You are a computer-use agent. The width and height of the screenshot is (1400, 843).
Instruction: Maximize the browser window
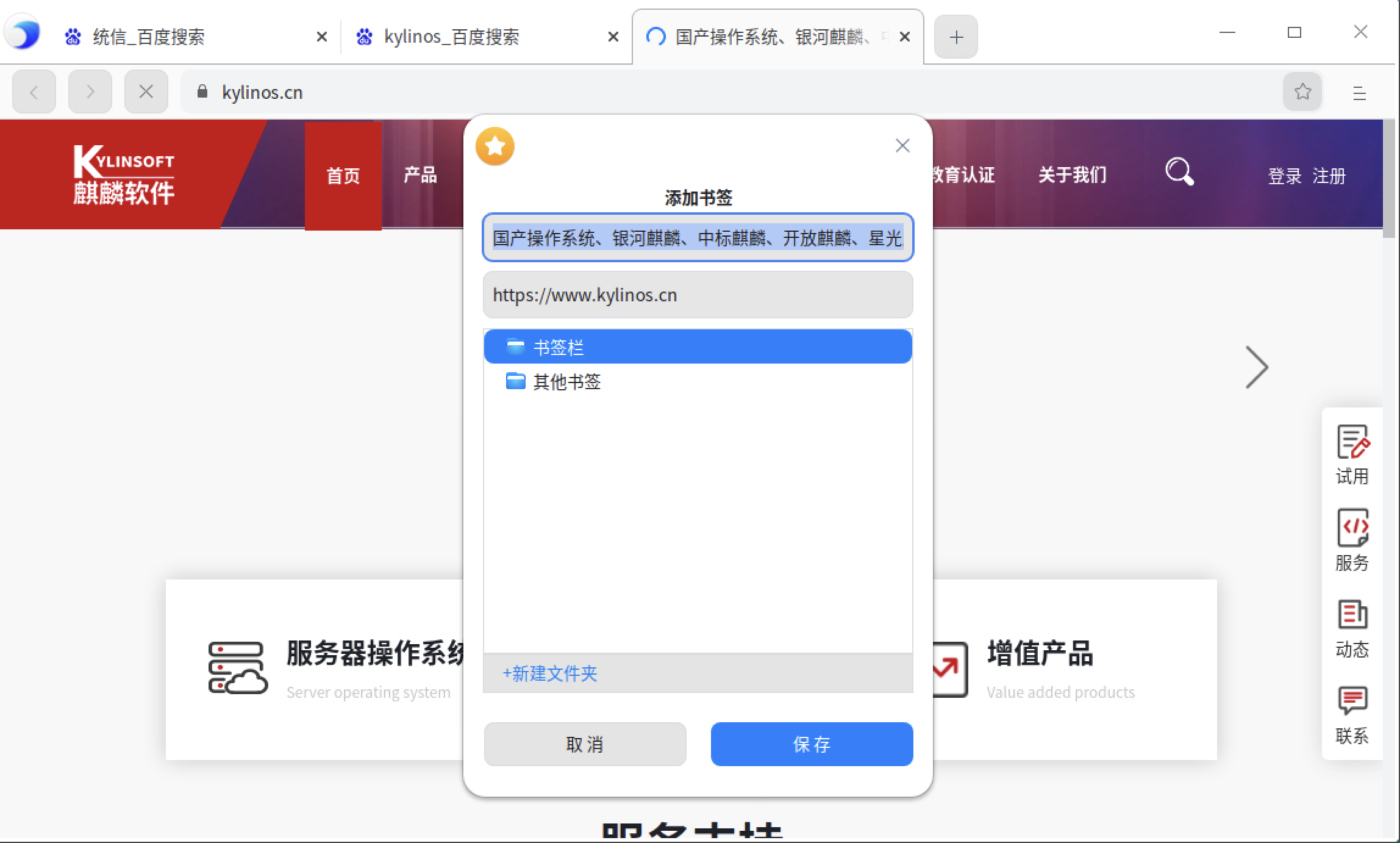1295,32
